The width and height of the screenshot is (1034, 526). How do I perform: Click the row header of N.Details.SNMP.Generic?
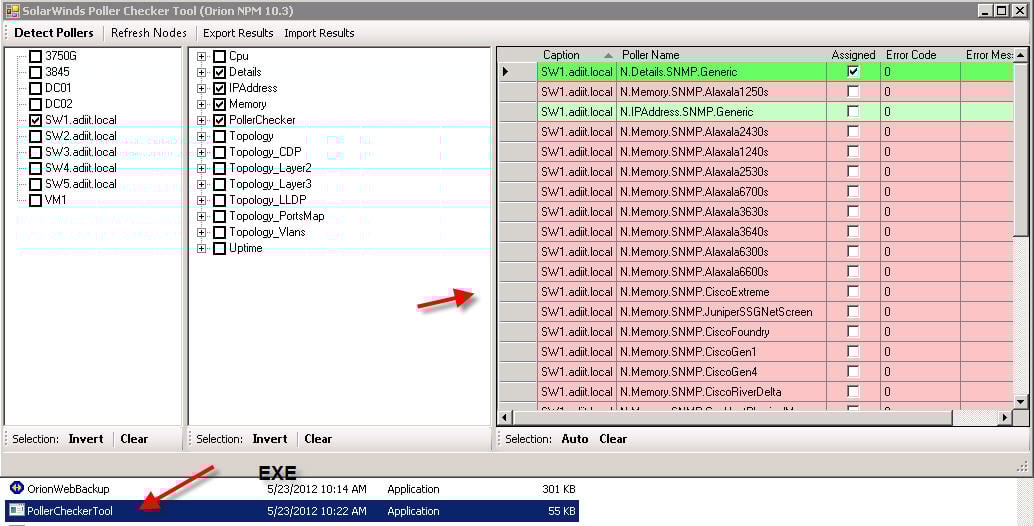coord(518,72)
